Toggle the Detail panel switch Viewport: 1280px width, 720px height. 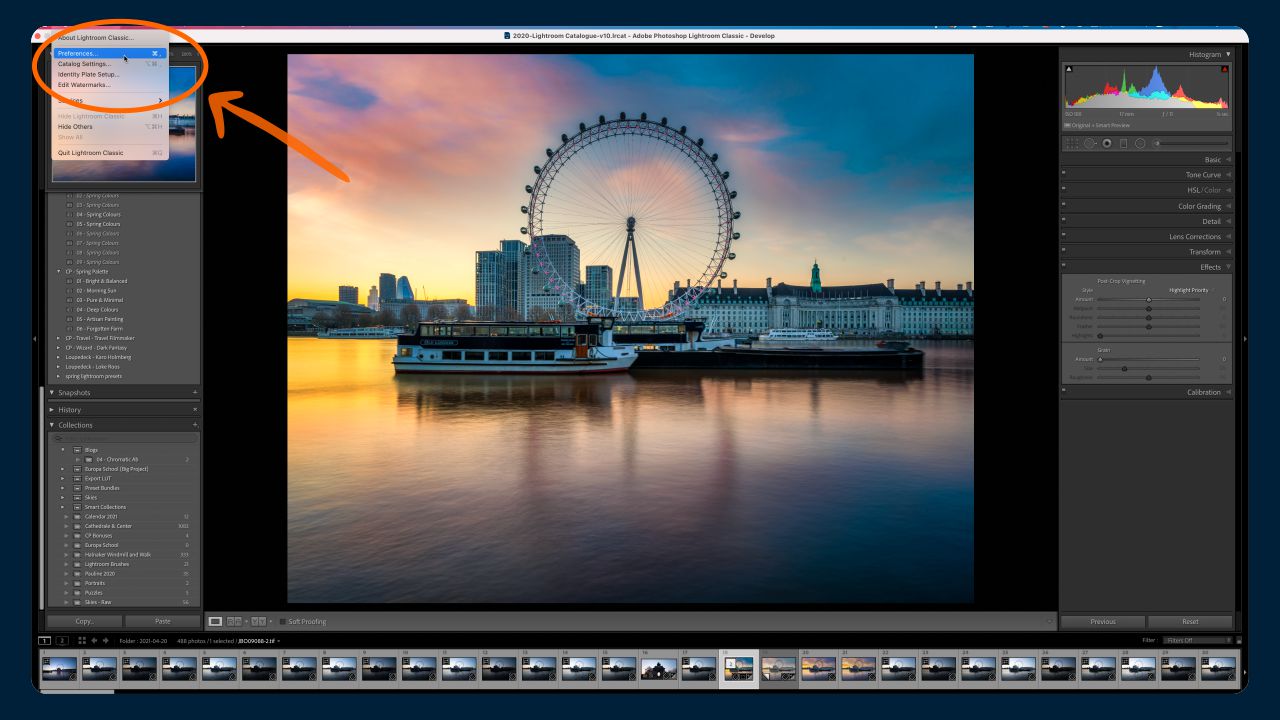[x=1064, y=220]
